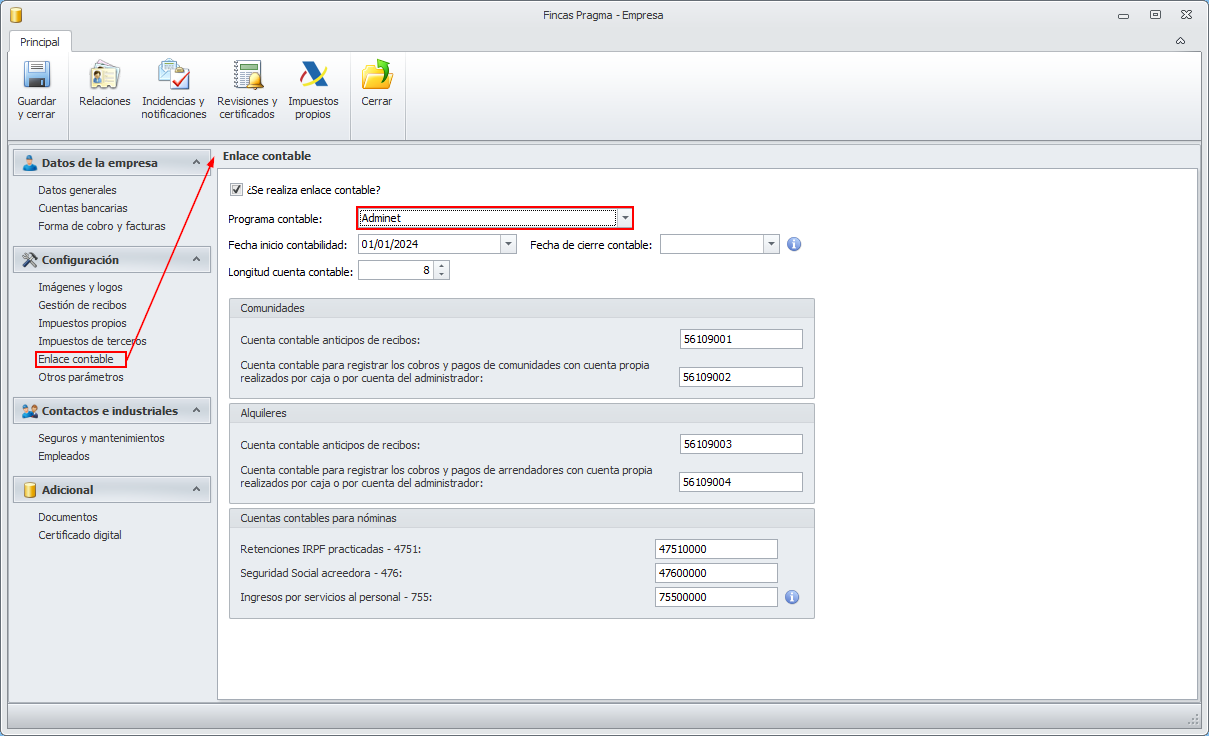Collapse Contactos e industriales section
This screenshot has height=736, width=1209.
(196, 411)
